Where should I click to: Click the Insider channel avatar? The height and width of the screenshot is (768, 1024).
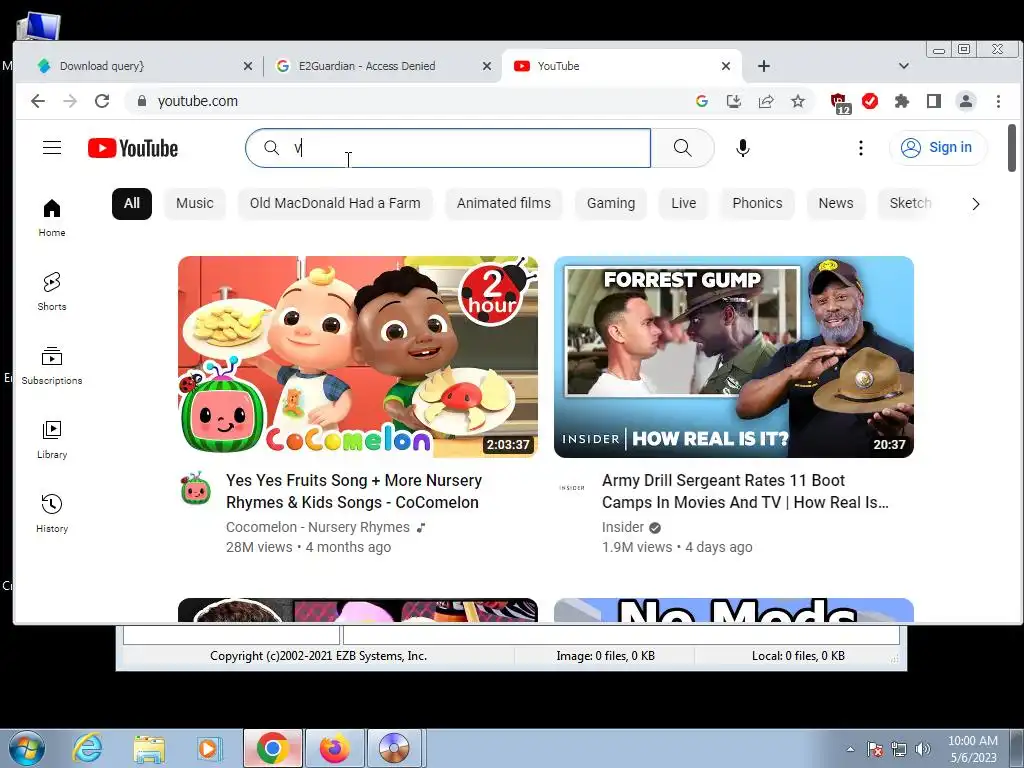572,488
